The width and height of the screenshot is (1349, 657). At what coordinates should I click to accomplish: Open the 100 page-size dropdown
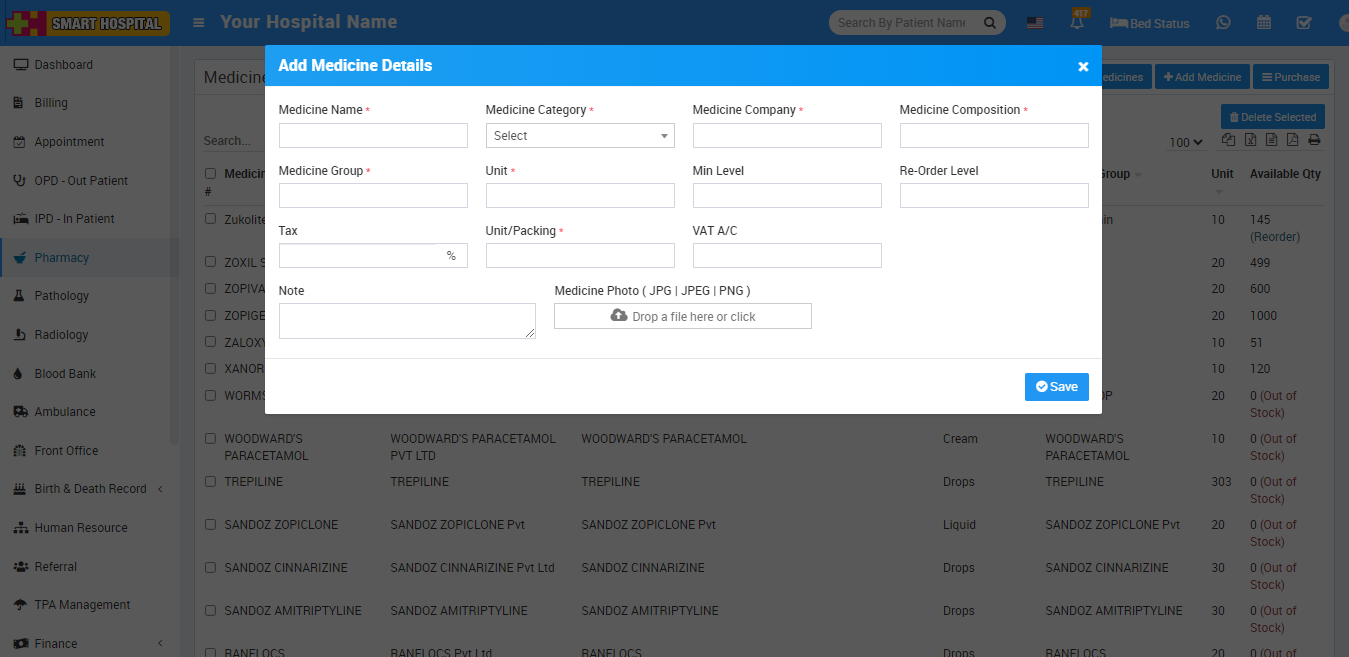[x=1186, y=143]
